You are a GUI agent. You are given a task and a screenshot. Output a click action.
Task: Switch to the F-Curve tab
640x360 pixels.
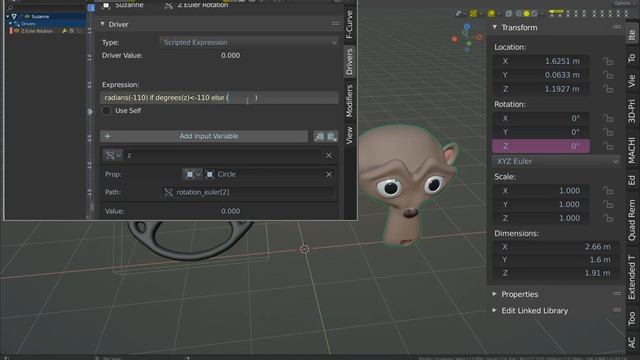(349, 24)
